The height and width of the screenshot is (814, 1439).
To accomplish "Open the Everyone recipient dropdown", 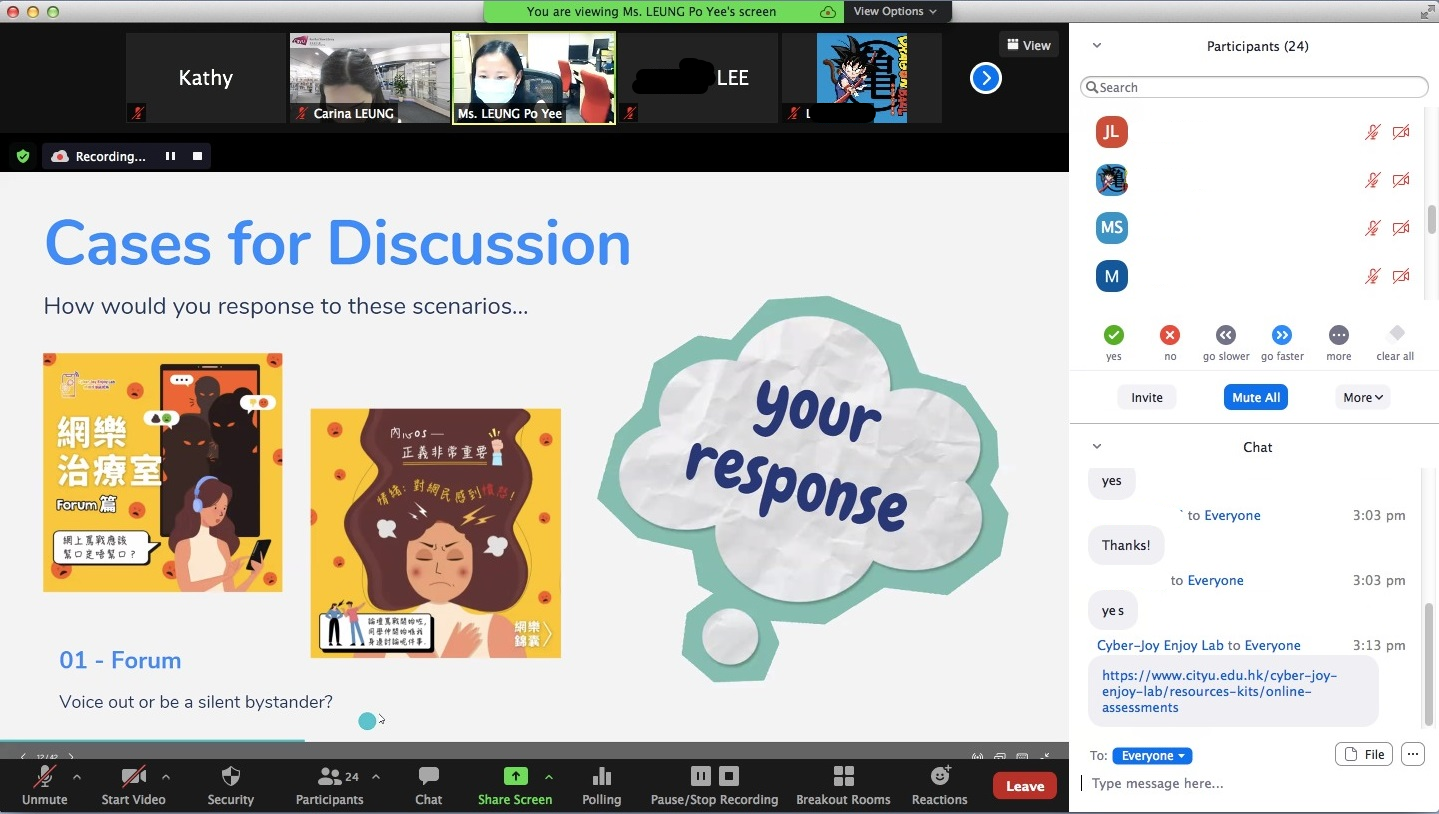I will [x=1152, y=756].
